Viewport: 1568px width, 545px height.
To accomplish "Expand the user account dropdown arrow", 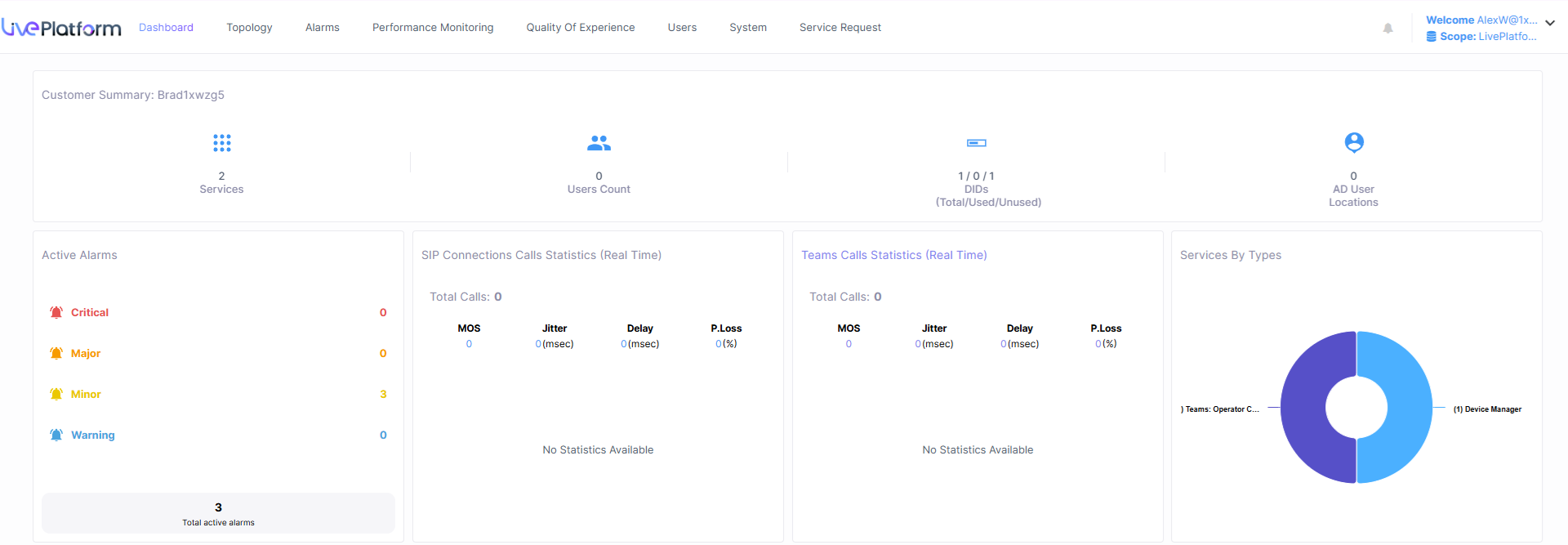I will click(x=1550, y=23).
